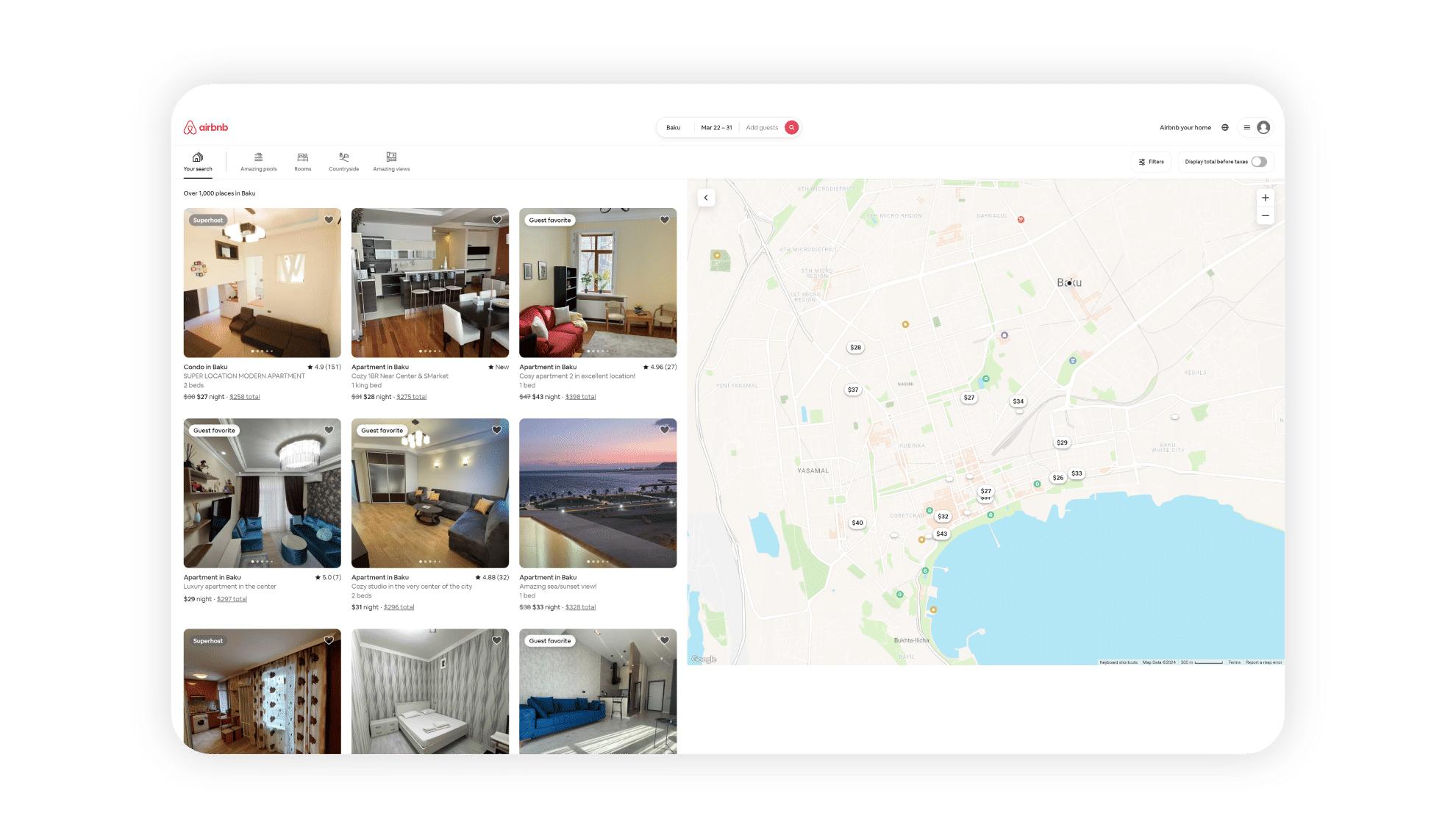Viewport: 1456px width, 838px height.
Task: View the $275 total price link
Action: [x=412, y=396]
